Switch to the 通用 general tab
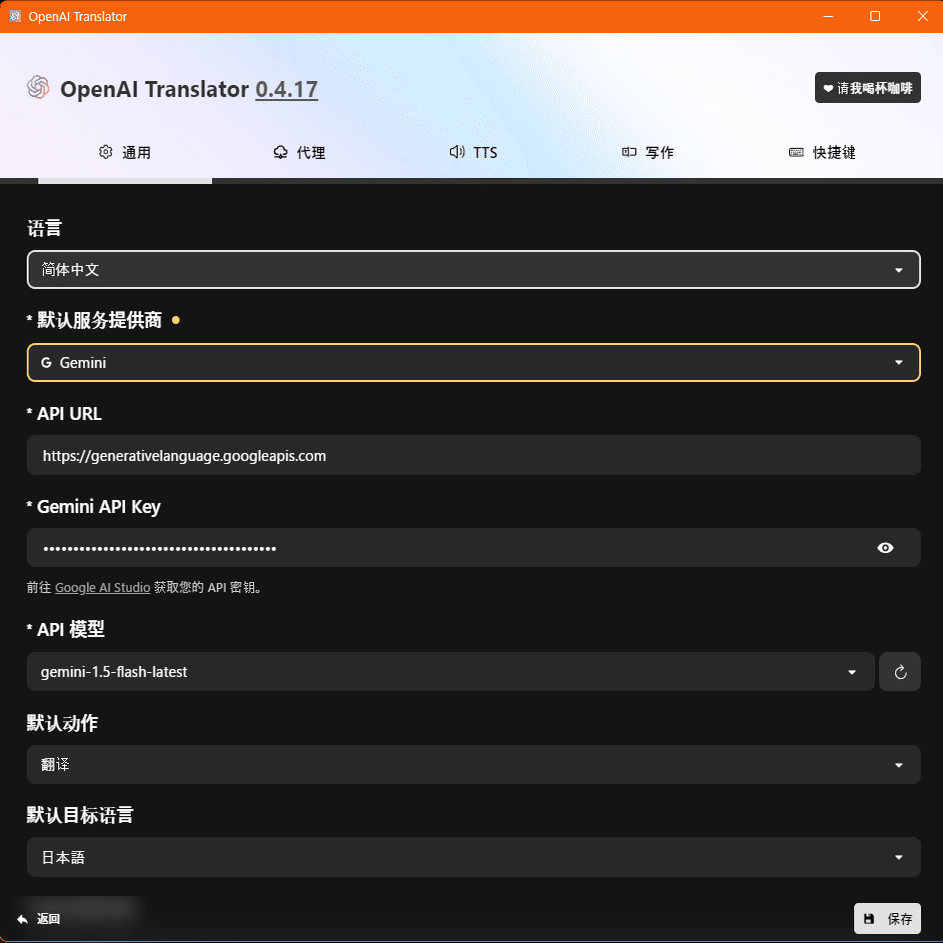 [124, 152]
